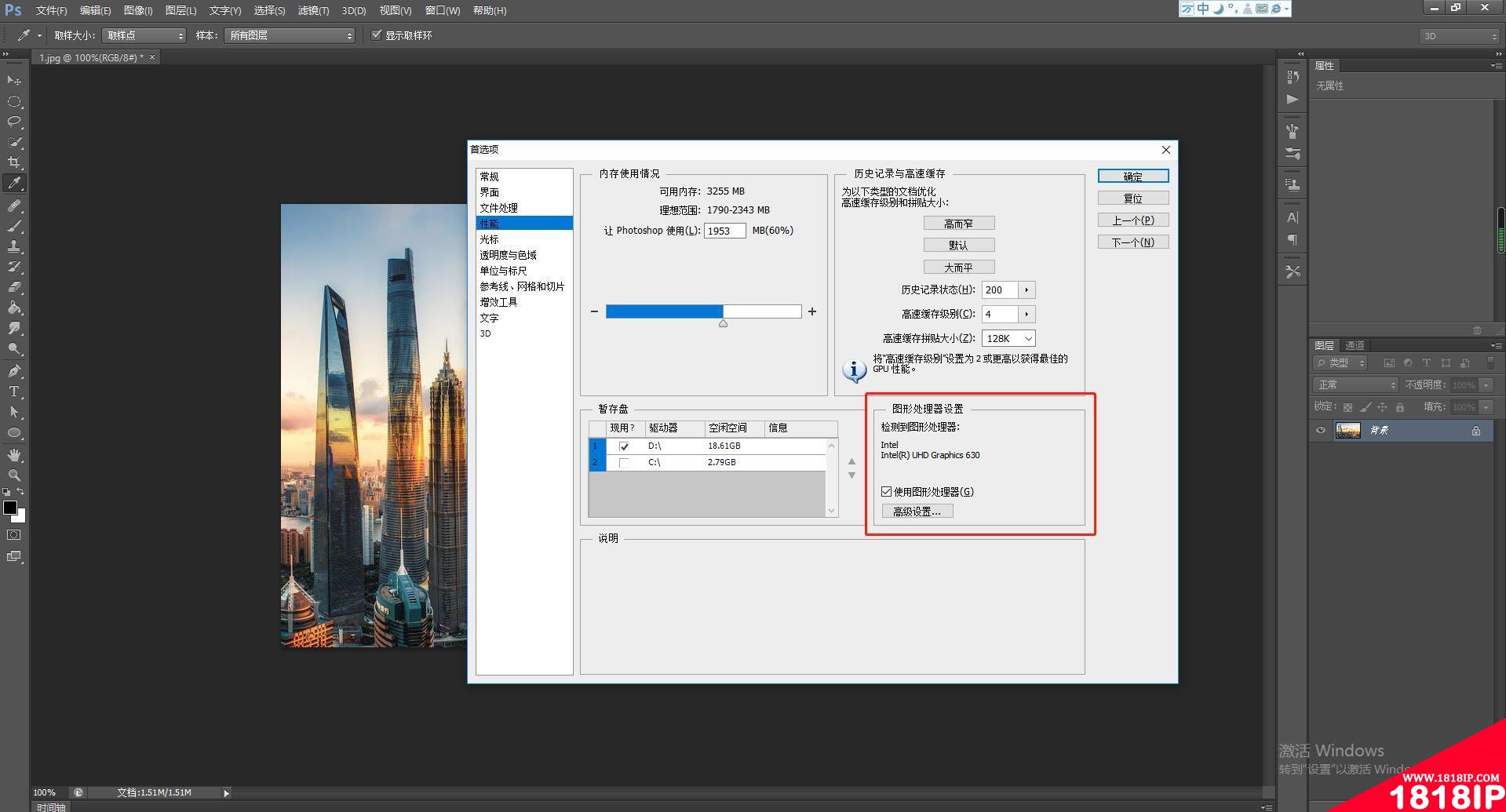
Task: Confirm preferences with OK button
Action: pyautogui.click(x=1133, y=177)
